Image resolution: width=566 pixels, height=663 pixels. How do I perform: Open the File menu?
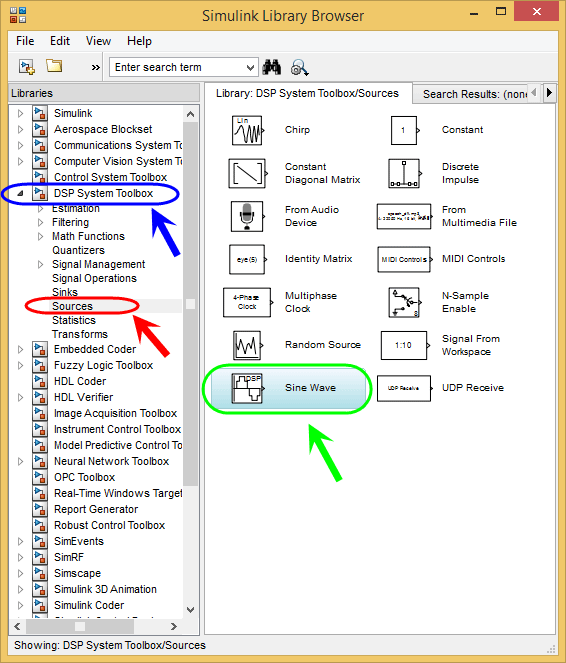click(x=25, y=41)
